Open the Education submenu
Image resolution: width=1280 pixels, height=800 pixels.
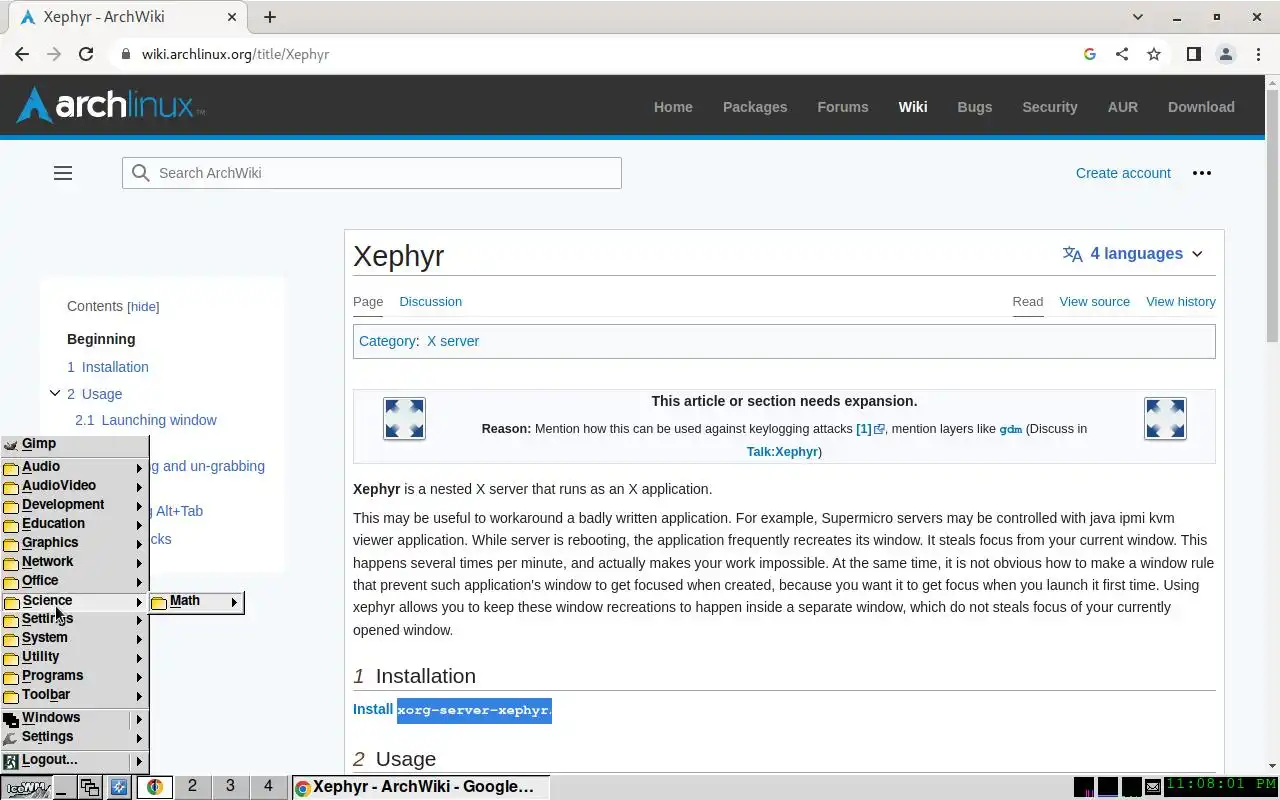(74, 524)
